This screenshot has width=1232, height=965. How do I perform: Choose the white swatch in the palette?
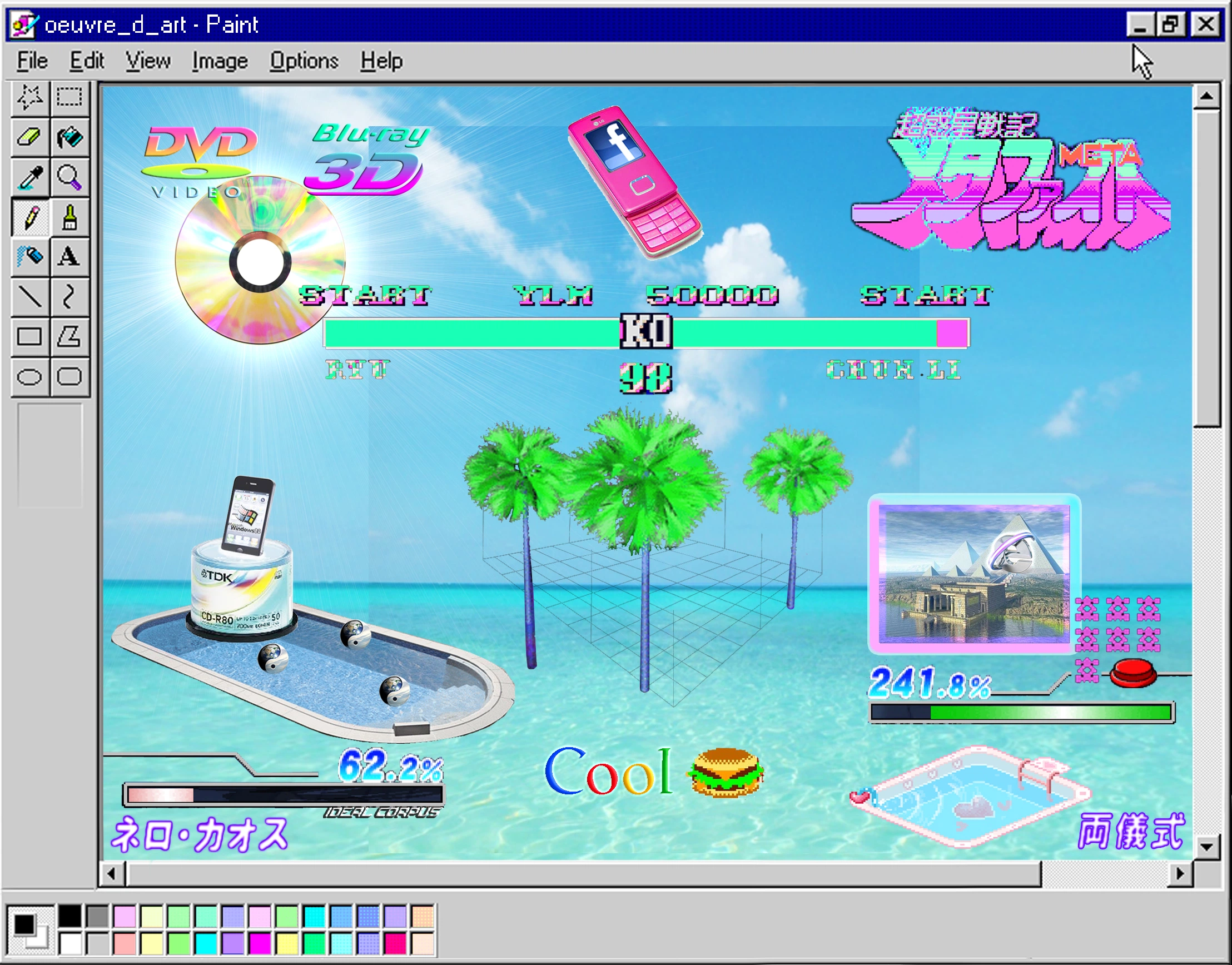click(70, 943)
